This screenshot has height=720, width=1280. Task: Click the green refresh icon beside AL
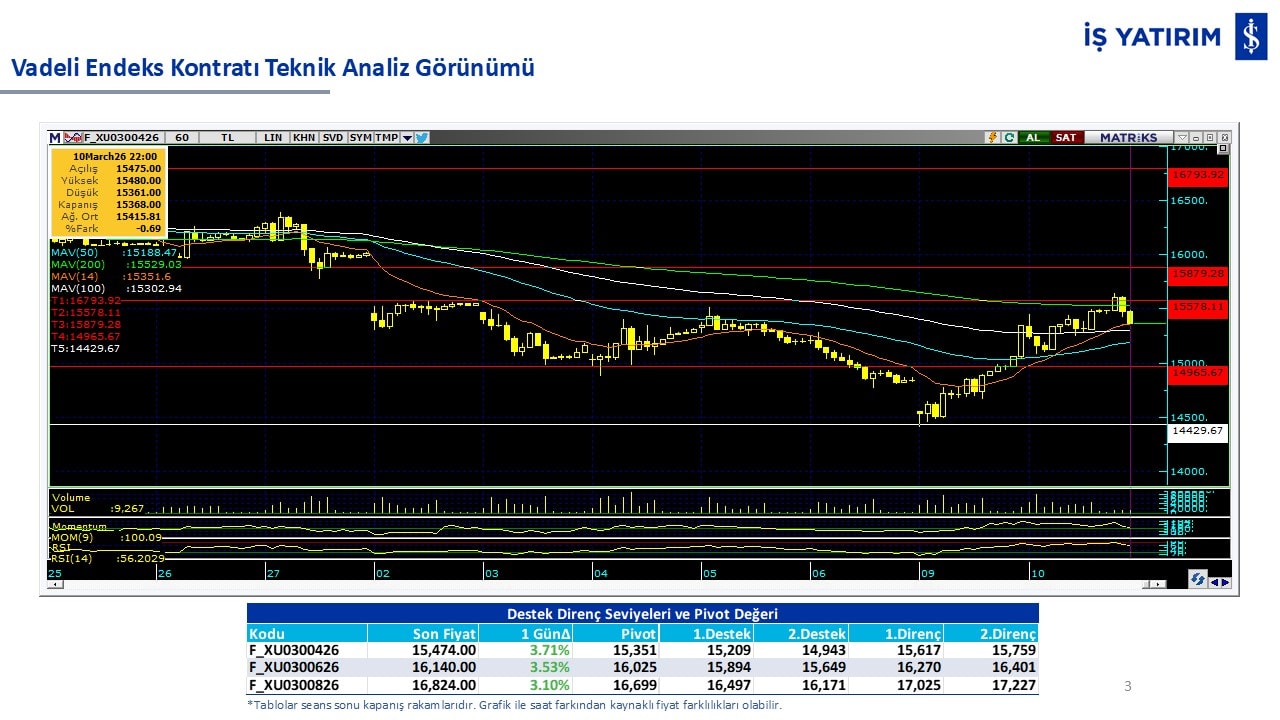(x=1009, y=138)
